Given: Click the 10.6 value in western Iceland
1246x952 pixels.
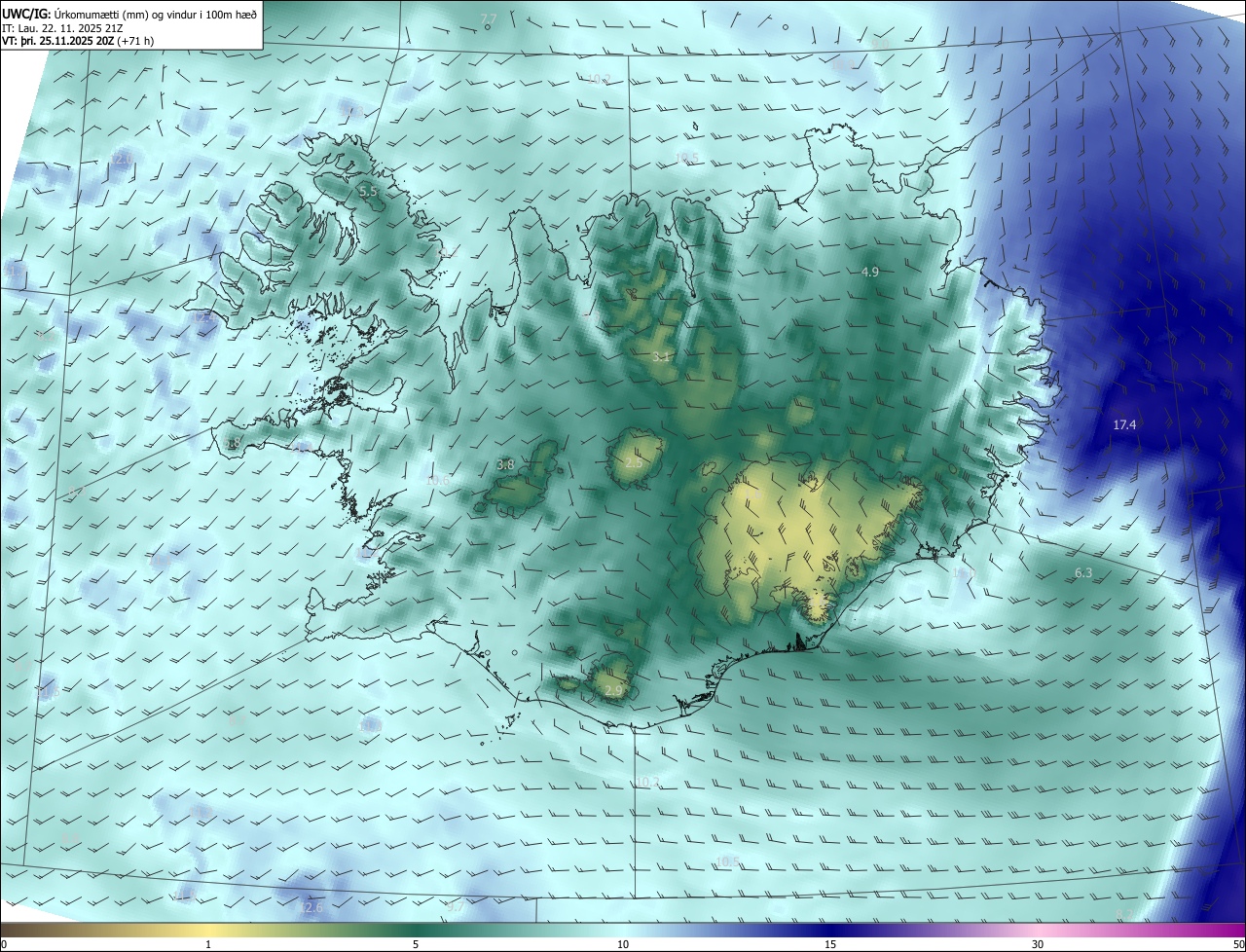Looking at the screenshot, I should (438, 480).
